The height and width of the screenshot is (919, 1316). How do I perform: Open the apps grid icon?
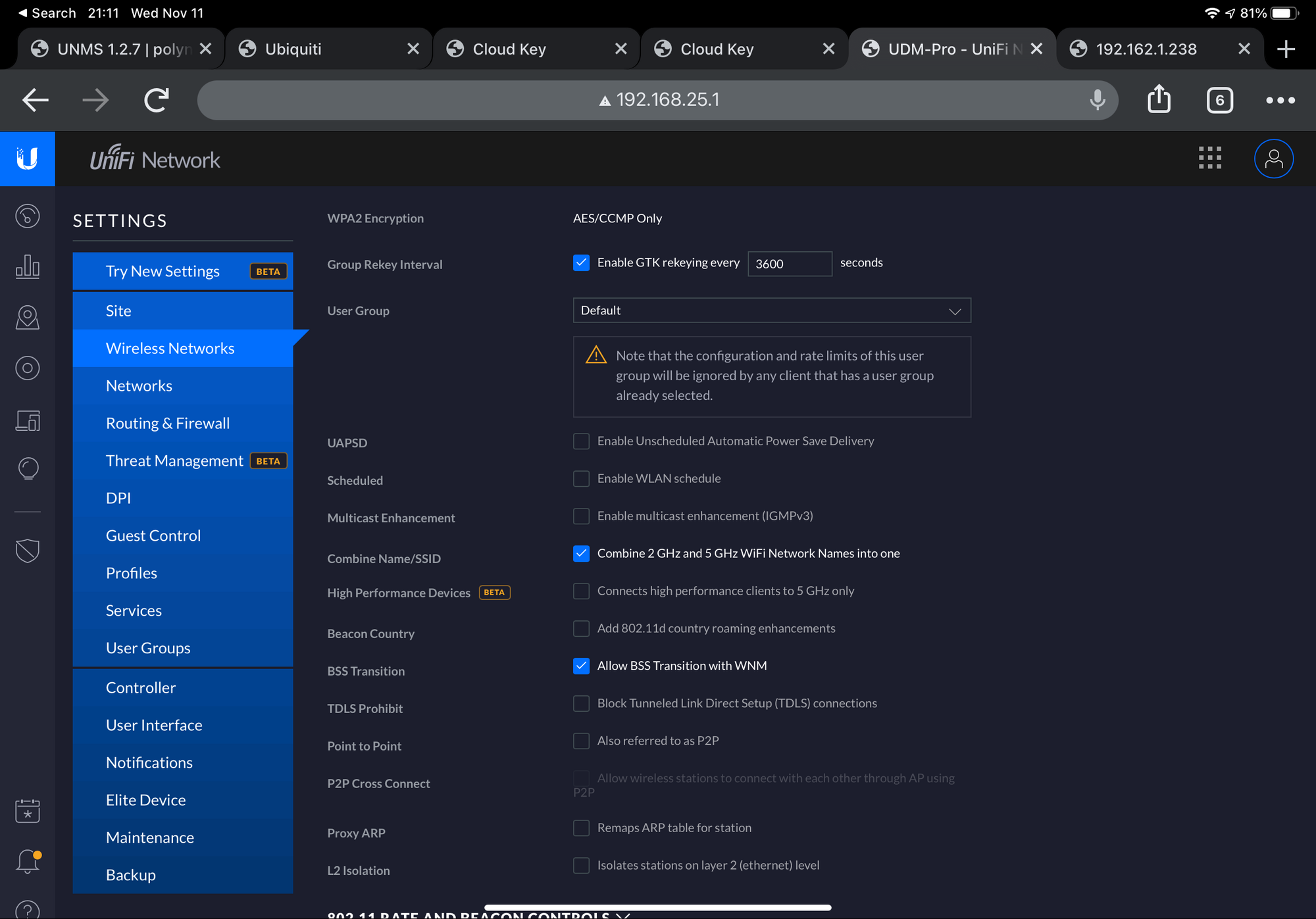click(x=1209, y=159)
